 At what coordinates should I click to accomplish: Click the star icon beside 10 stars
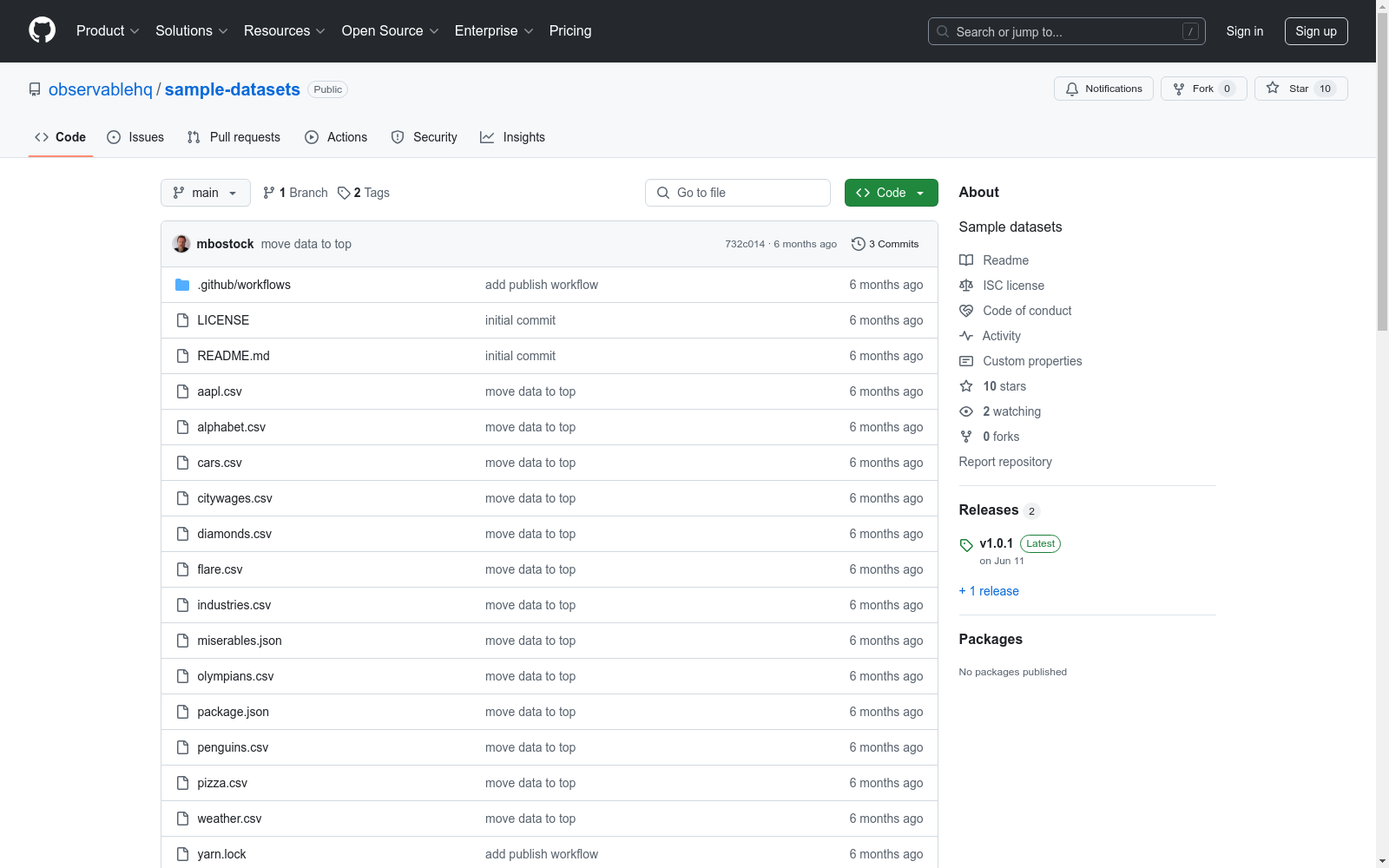pos(966,386)
